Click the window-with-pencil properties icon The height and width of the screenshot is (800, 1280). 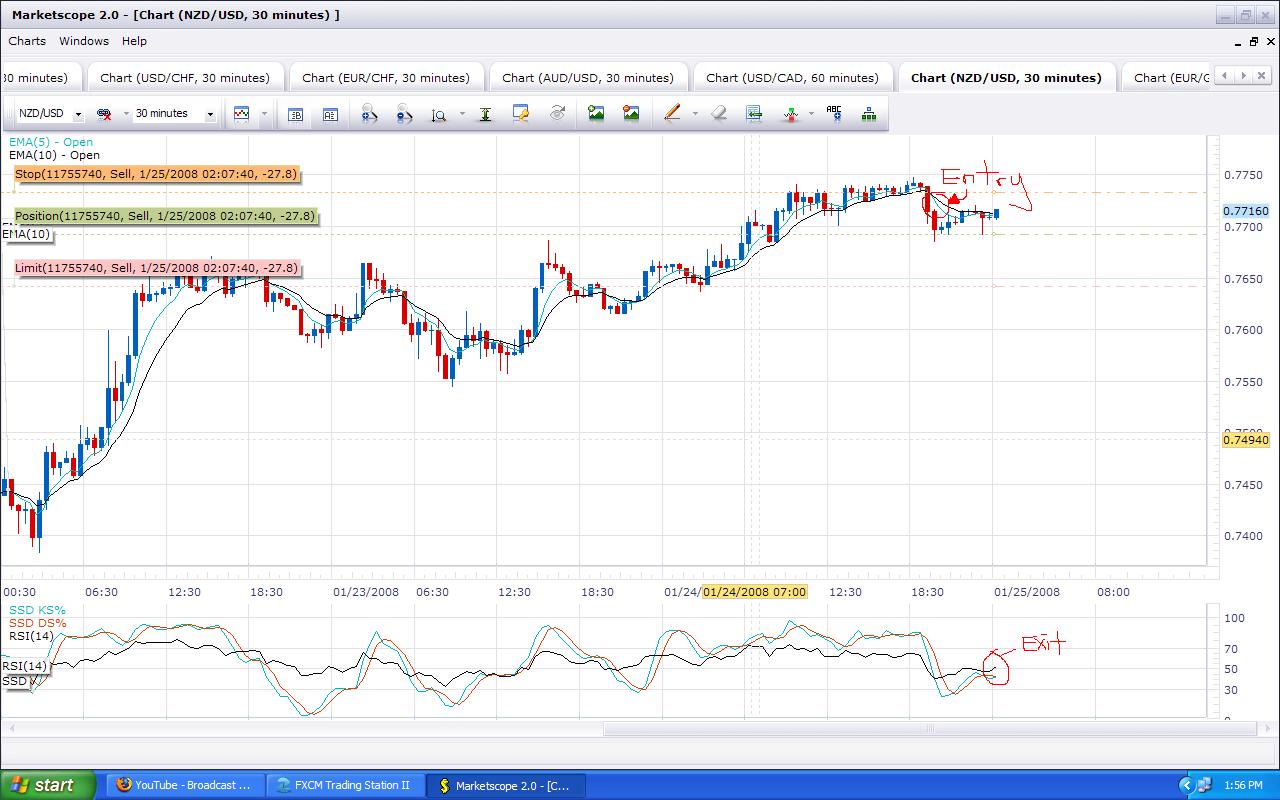coord(521,114)
